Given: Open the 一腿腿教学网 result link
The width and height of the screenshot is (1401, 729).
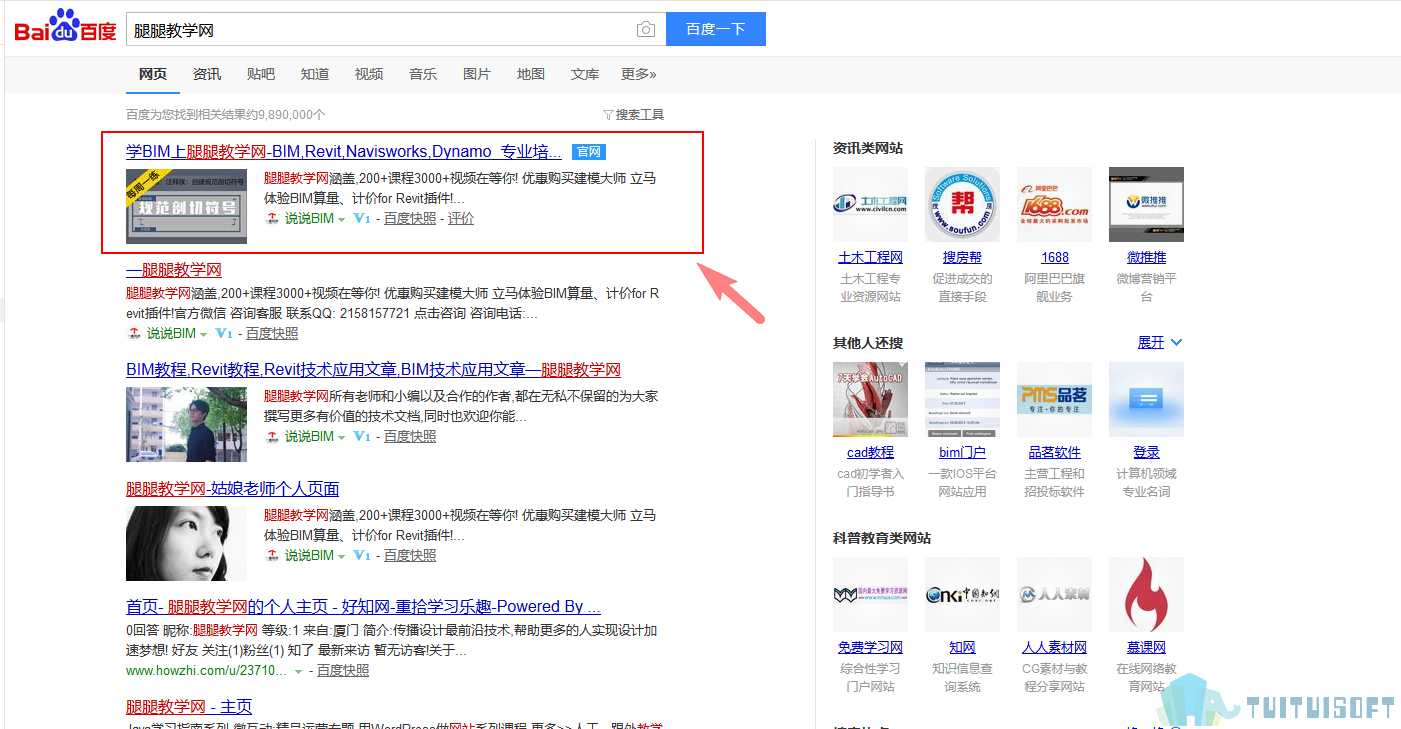Looking at the screenshot, I should point(174,270).
